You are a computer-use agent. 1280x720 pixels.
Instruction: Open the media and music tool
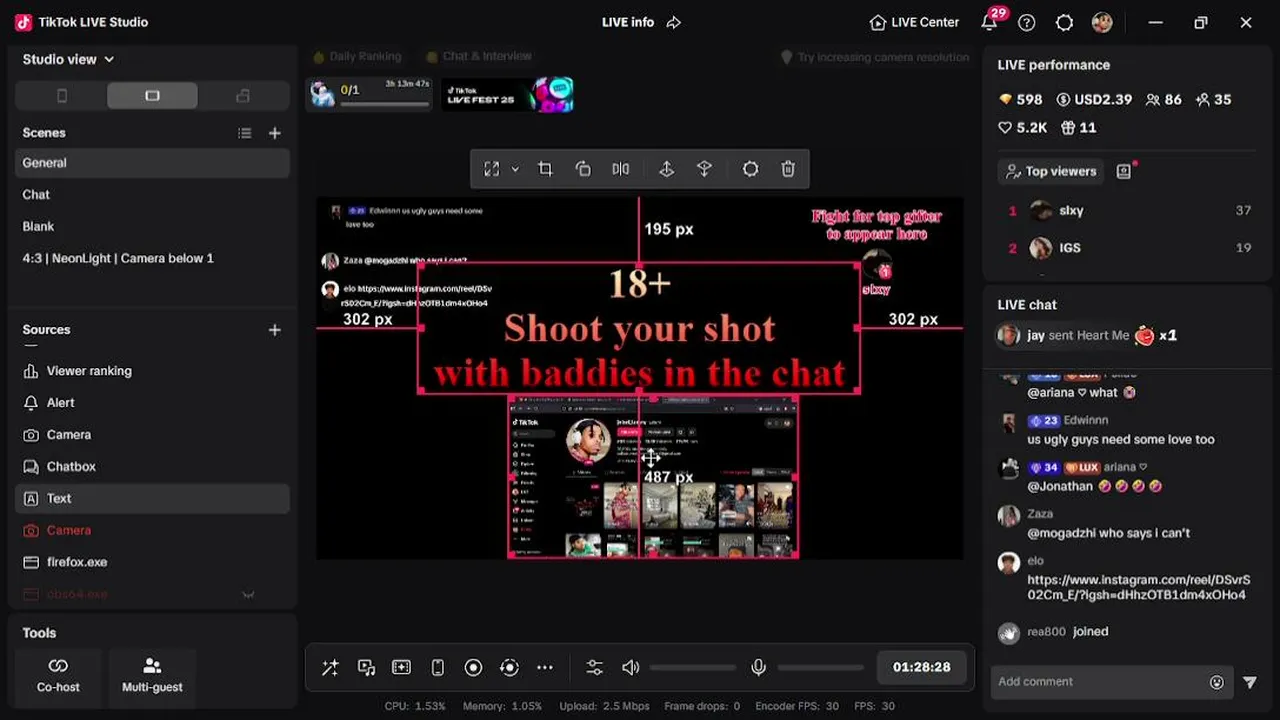[366, 667]
